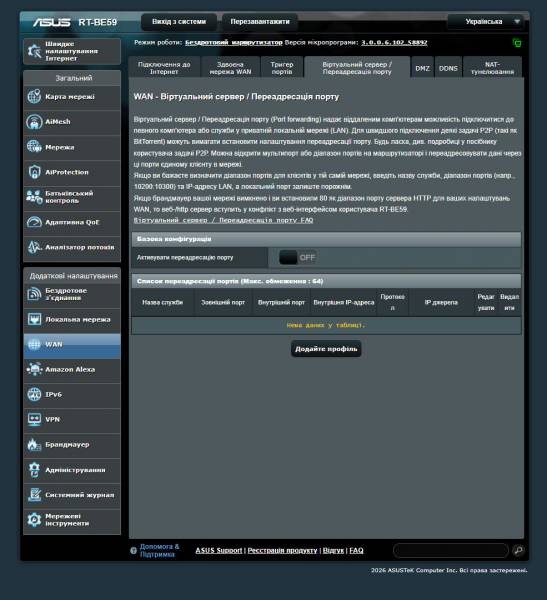The width and height of the screenshot is (547, 600).
Task: Click the Локальна мережа LAN icon
Action: click(34, 319)
